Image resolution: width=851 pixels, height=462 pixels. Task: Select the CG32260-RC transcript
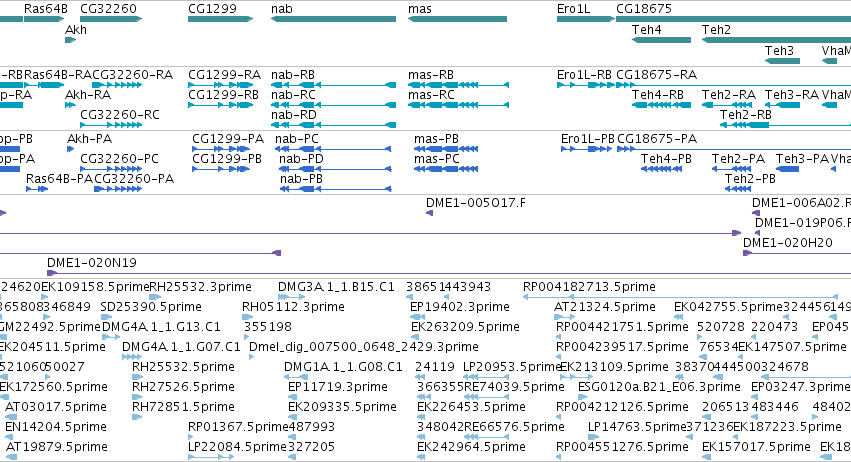click(111, 125)
